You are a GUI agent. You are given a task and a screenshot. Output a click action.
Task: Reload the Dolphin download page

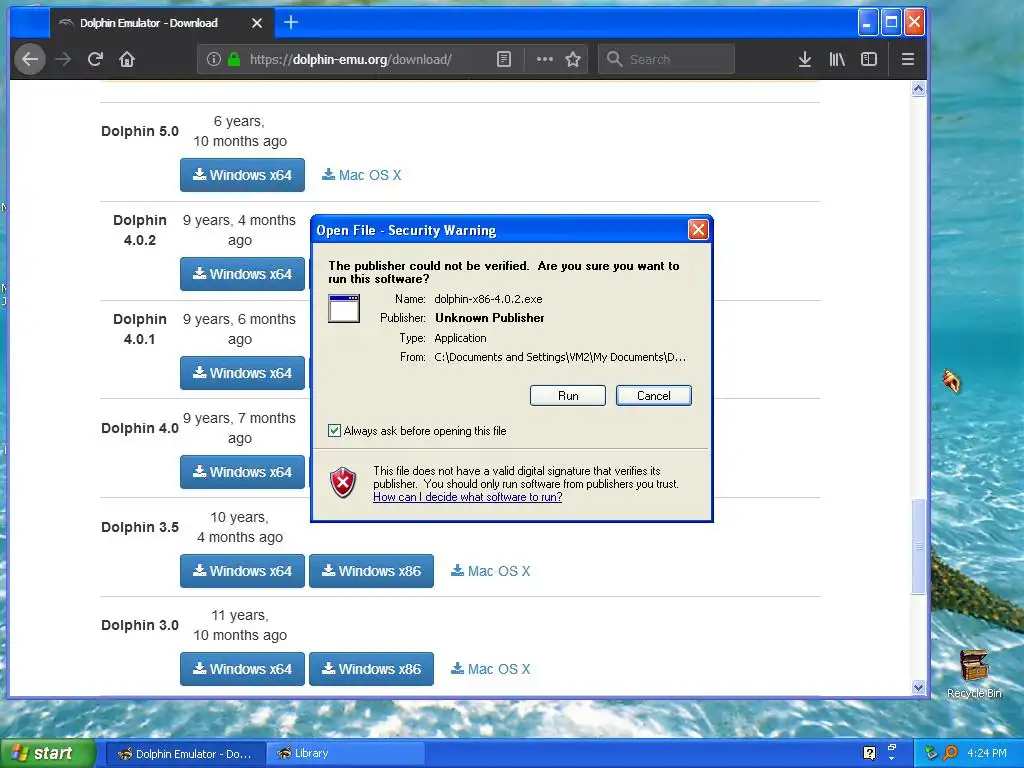95,59
